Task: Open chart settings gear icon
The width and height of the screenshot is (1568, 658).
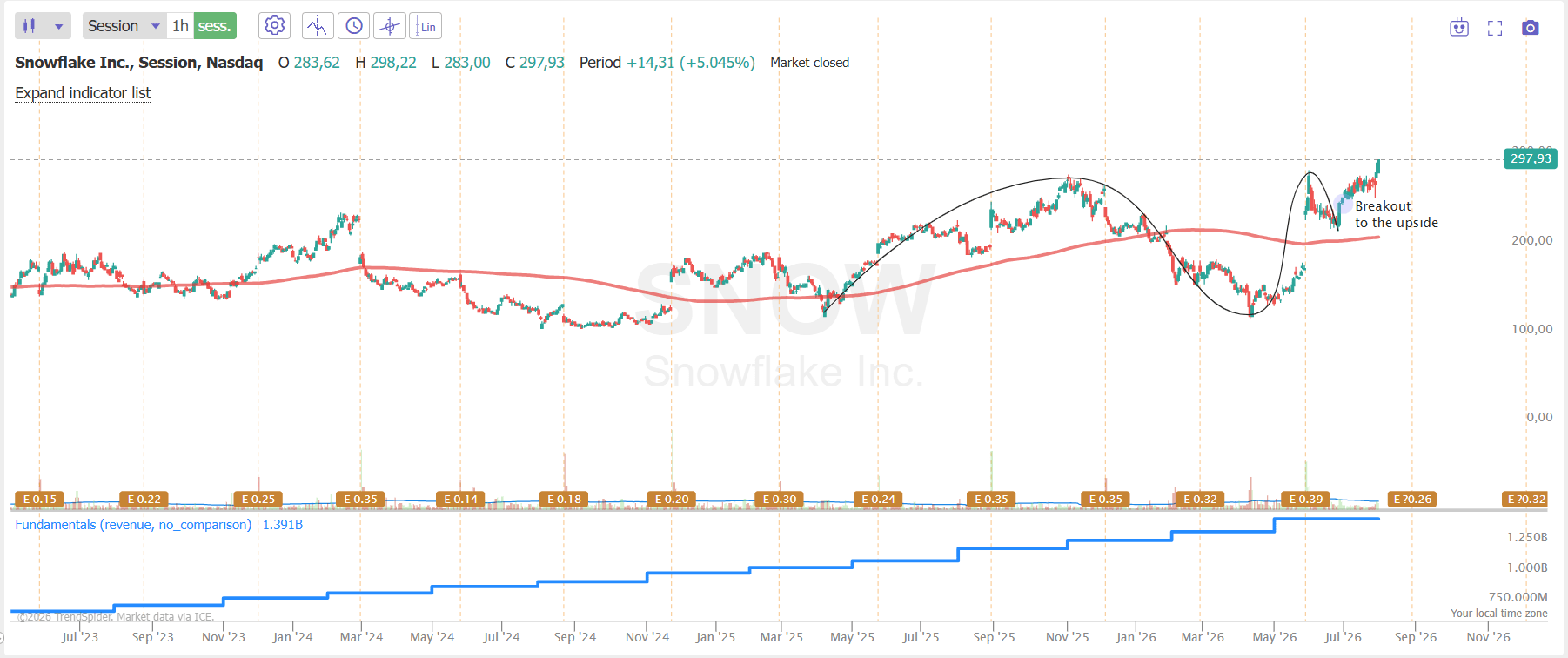Action: pyautogui.click(x=274, y=26)
